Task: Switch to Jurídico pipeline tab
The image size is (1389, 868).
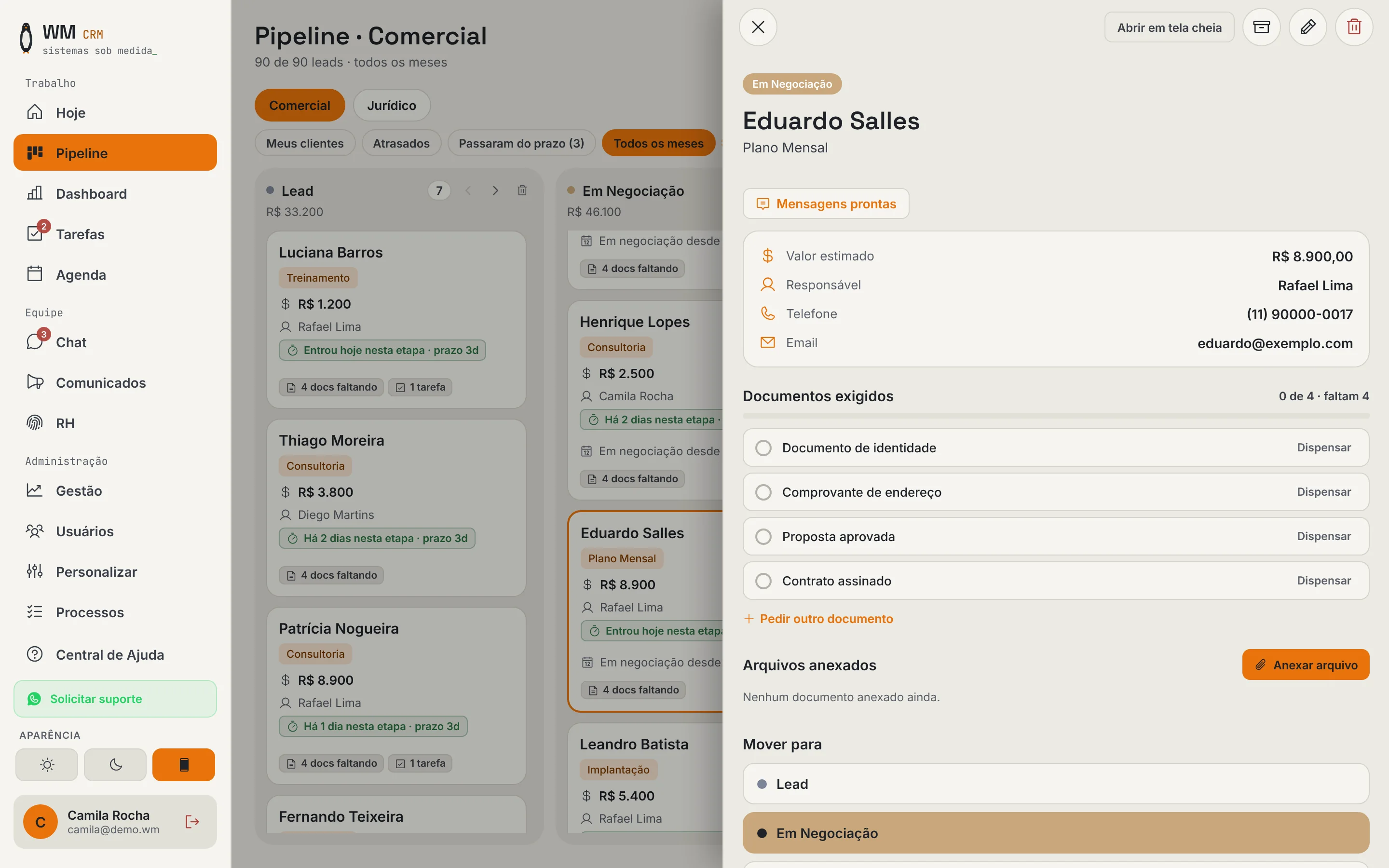Action: point(392,105)
